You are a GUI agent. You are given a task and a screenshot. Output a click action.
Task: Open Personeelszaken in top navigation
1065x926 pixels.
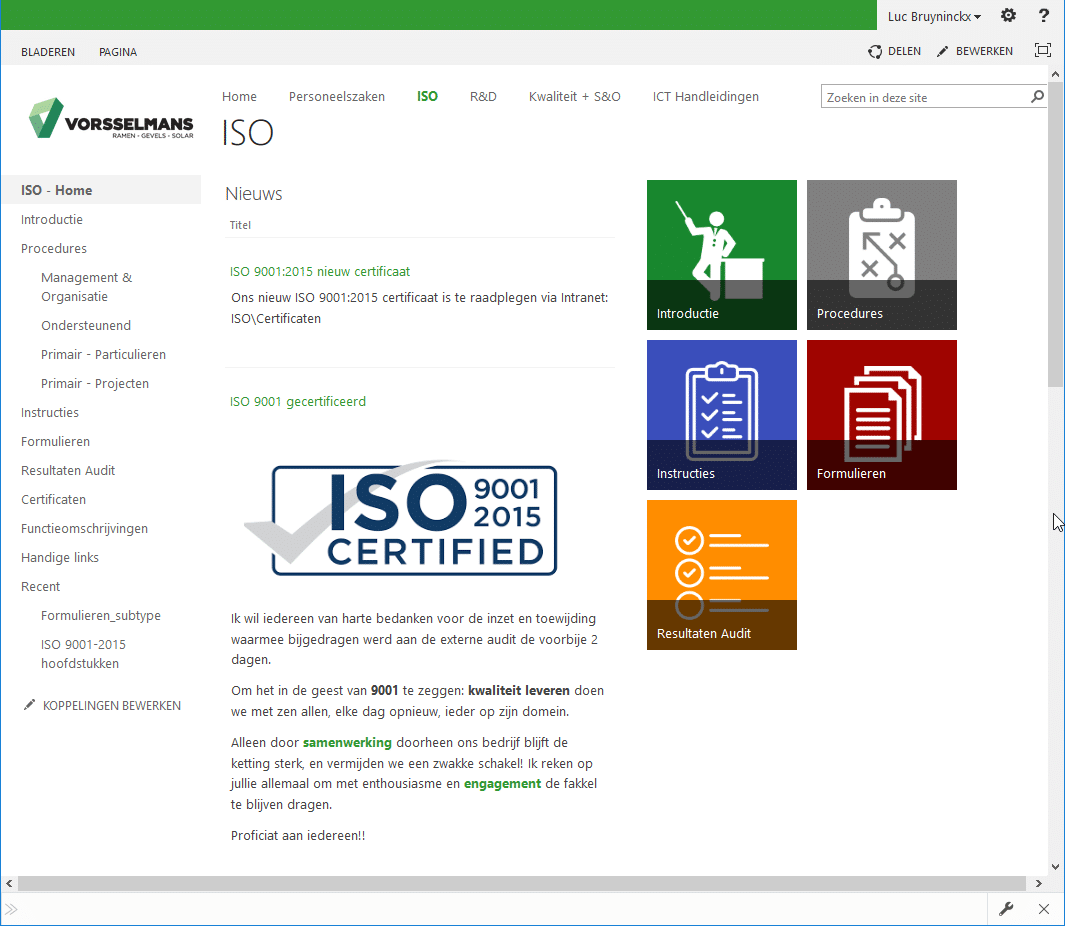(x=337, y=96)
